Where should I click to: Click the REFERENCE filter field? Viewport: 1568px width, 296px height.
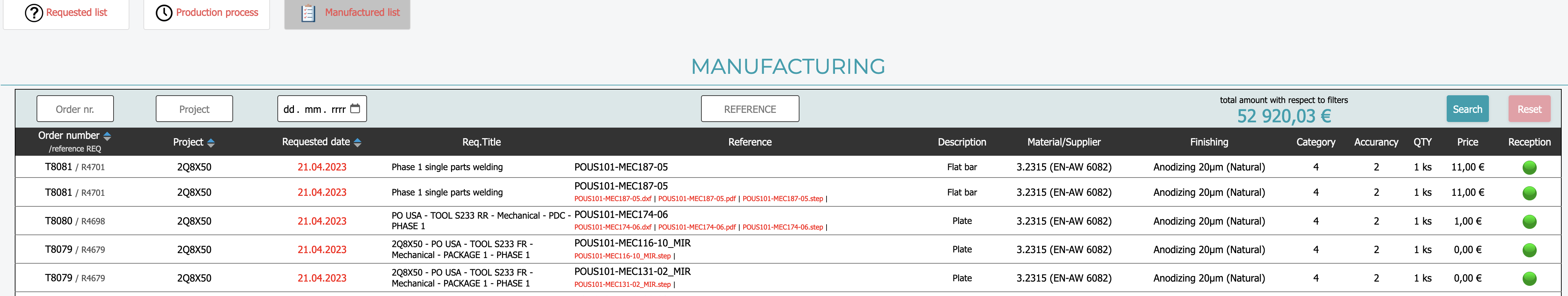tap(749, 109)
